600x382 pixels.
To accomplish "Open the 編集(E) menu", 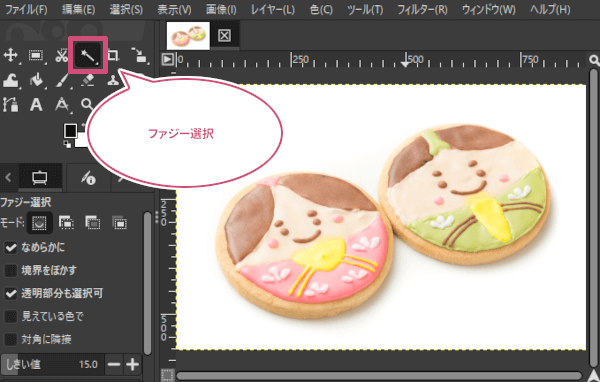I will point(78,9).
